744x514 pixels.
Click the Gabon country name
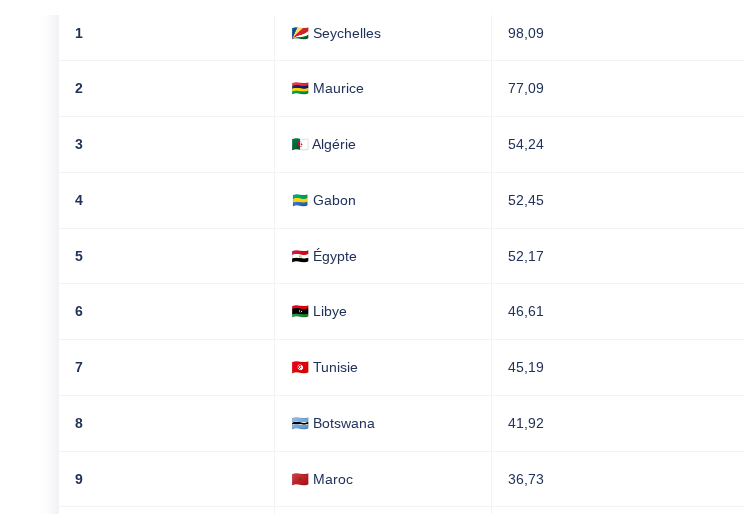[334, 200]
